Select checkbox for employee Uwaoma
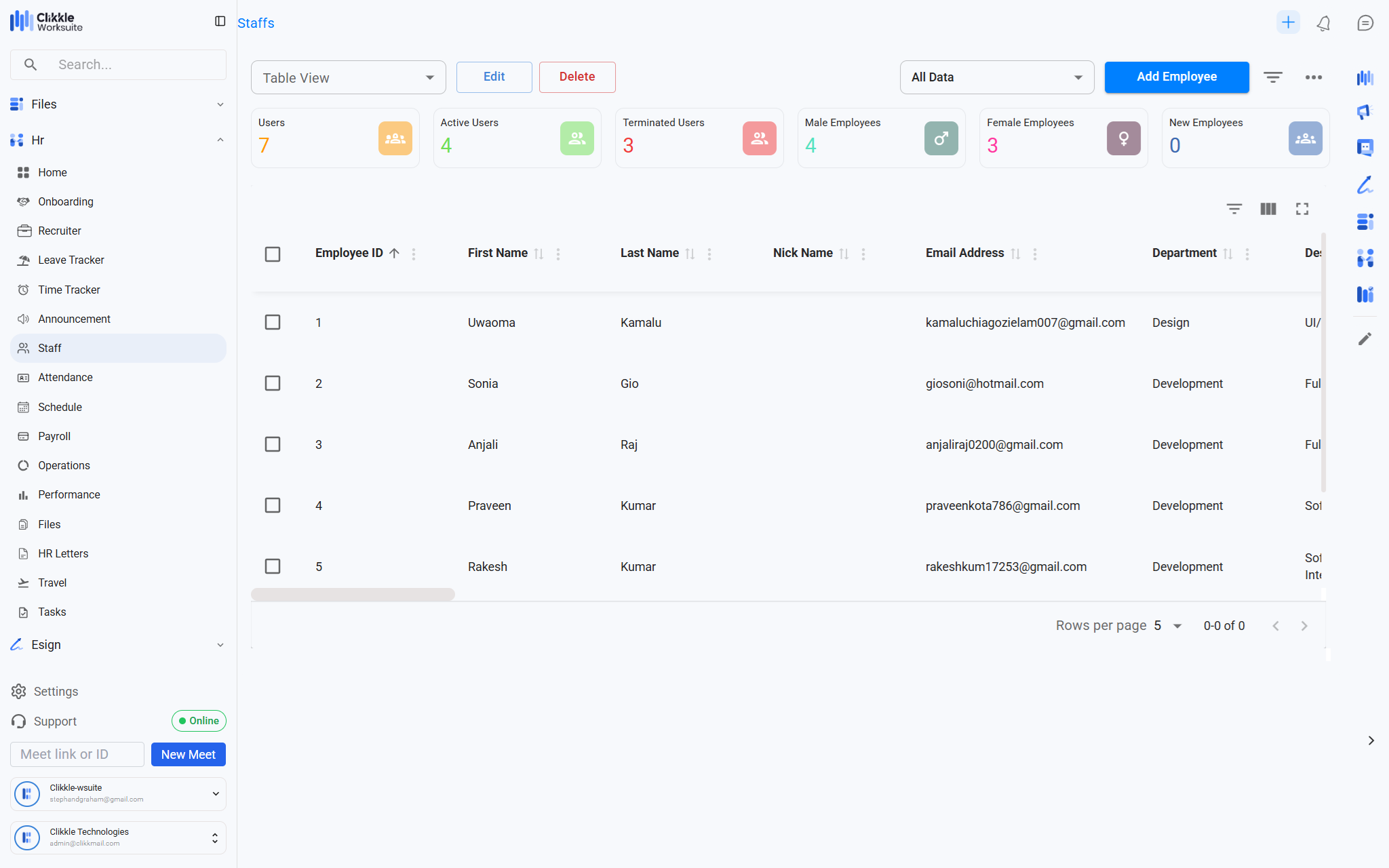This screenshot has width=1389, height=868. [273, 322]
